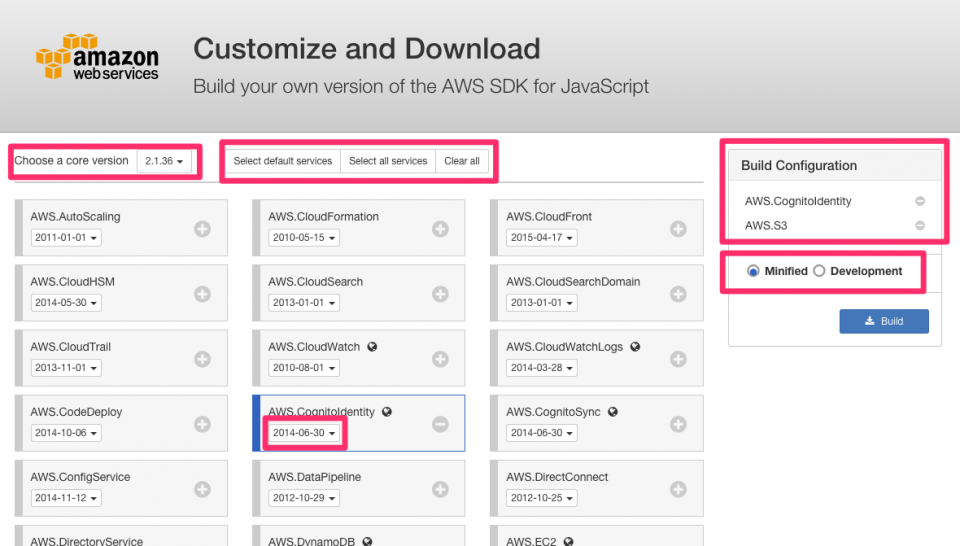Viewport: 960px width, 546px height.
Task: Click the Build Configuration panel heading
Action: 799,165
